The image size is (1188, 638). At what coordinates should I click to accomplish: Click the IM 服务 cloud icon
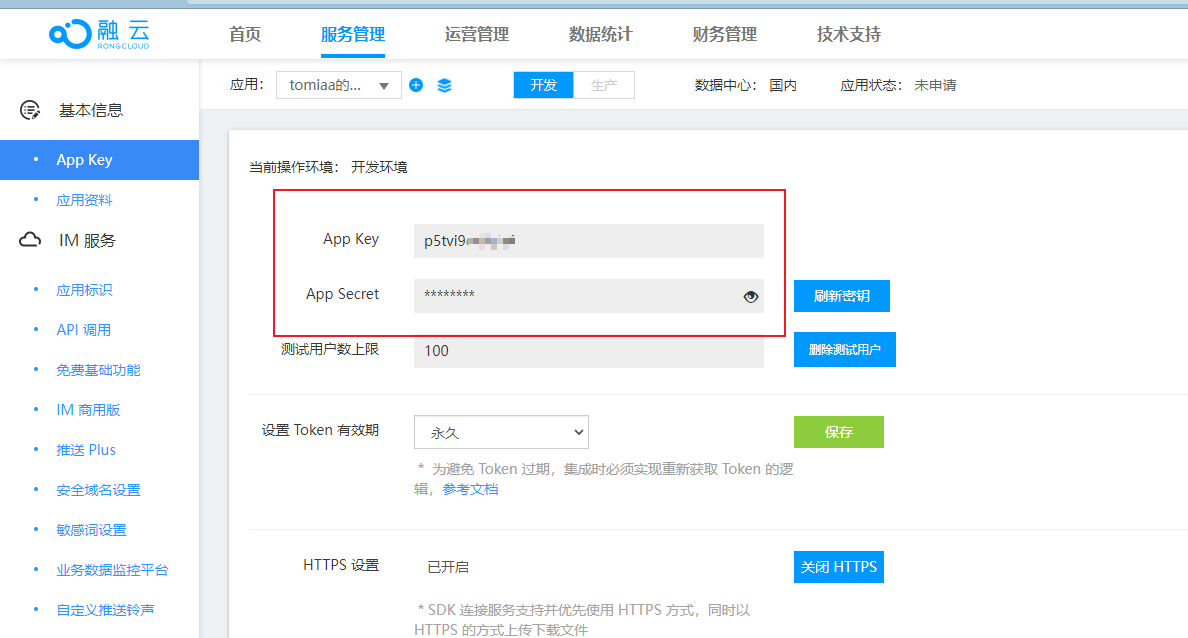pos(30,239)
